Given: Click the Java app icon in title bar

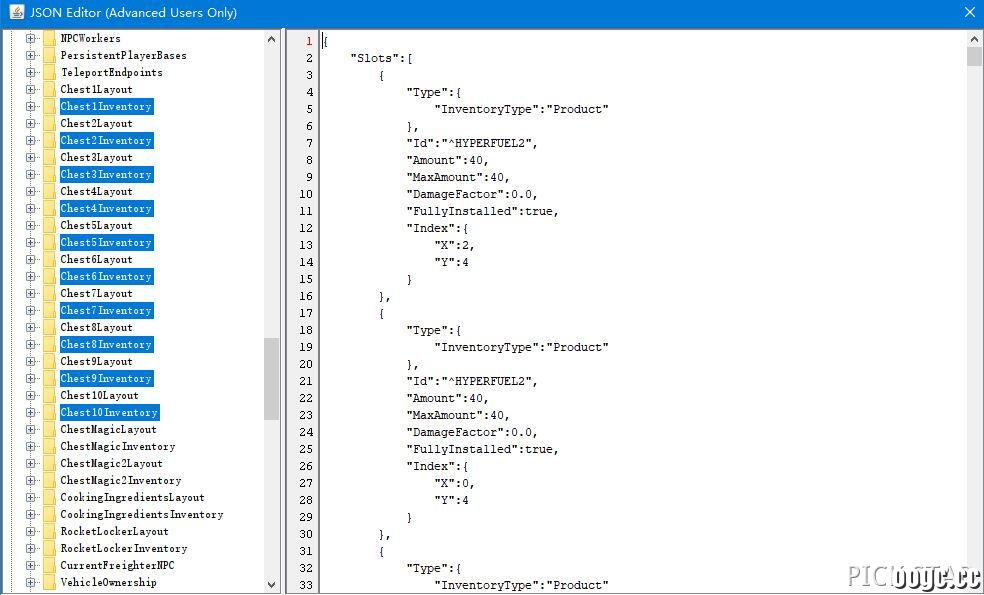Looking at the screenshot, I should click(x=16, y=12).
